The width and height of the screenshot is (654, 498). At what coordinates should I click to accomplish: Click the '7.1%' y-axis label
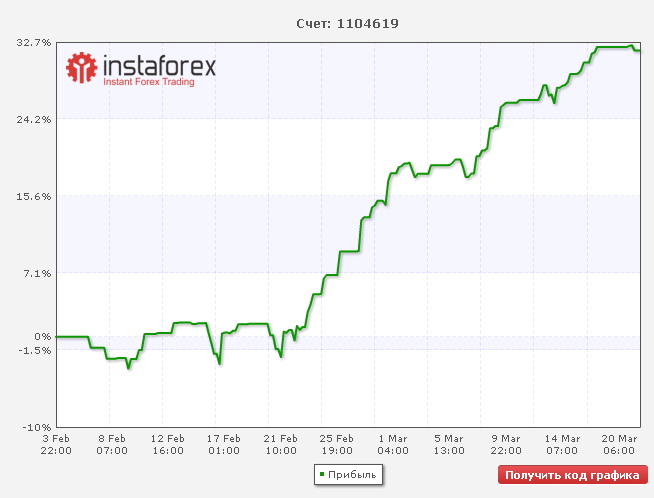[x=38, y=274]
